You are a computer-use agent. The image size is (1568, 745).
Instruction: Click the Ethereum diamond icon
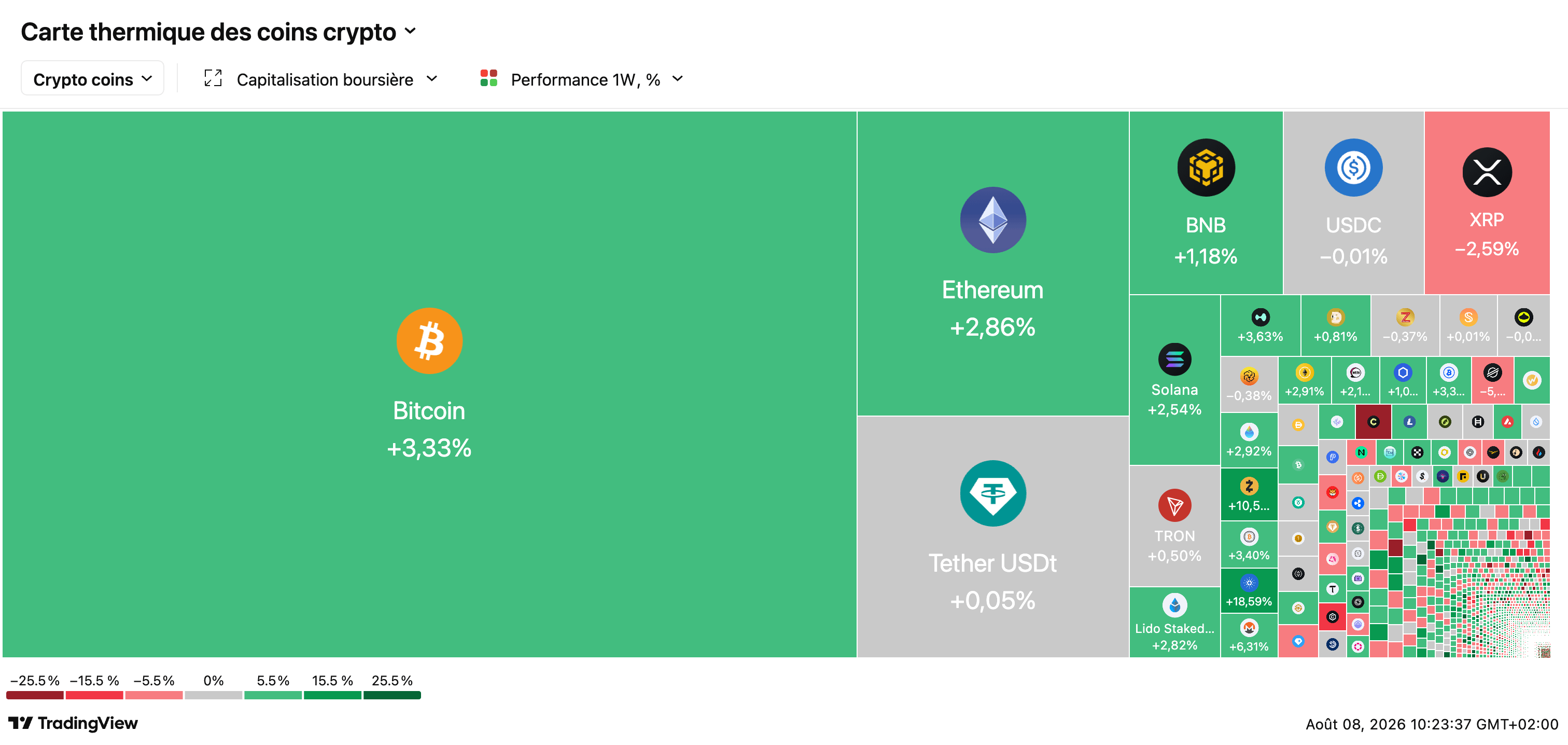click(x=993, y=220)
